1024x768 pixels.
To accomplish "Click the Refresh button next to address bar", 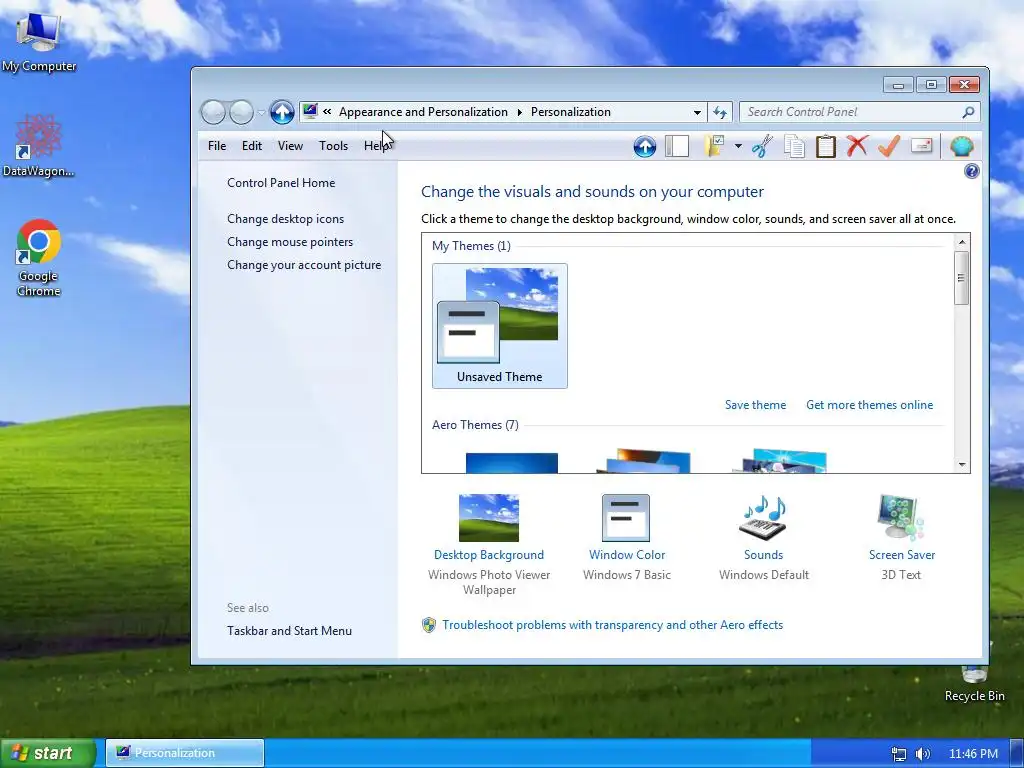I will pos(720,112).
